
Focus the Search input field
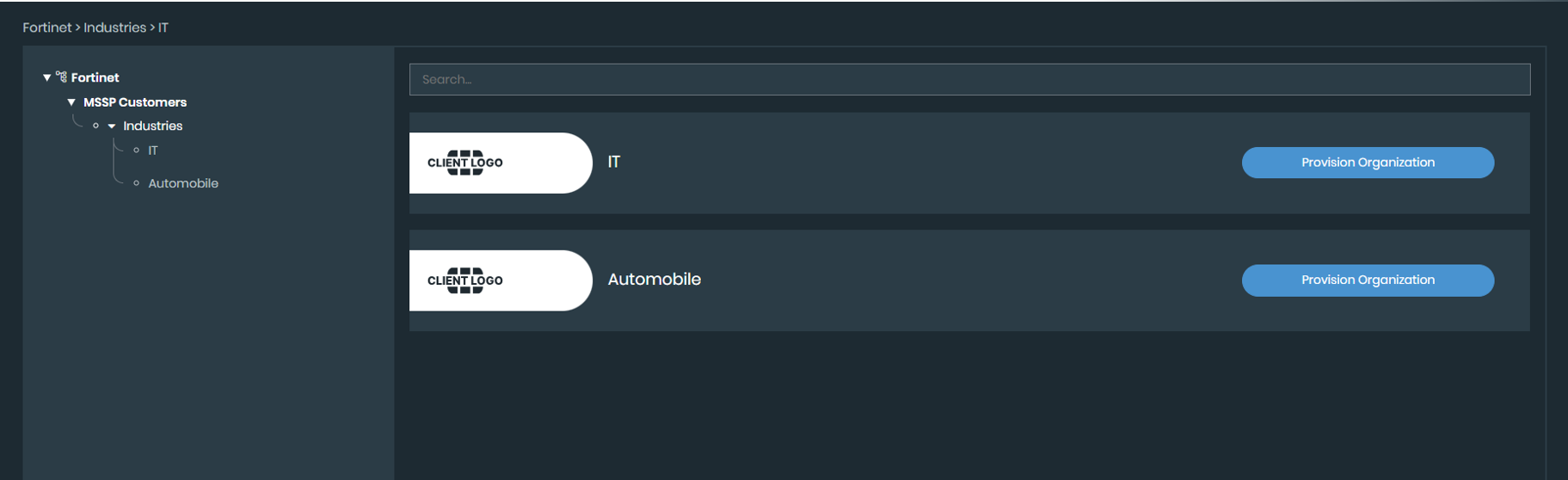(x=969, y=79)
